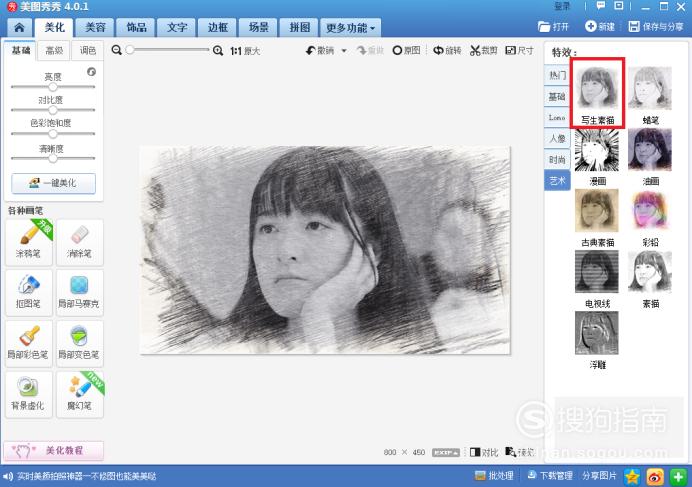Click the 亮度 brightness slider handle
The image size is (692, 487).
(x=53, y=87)
